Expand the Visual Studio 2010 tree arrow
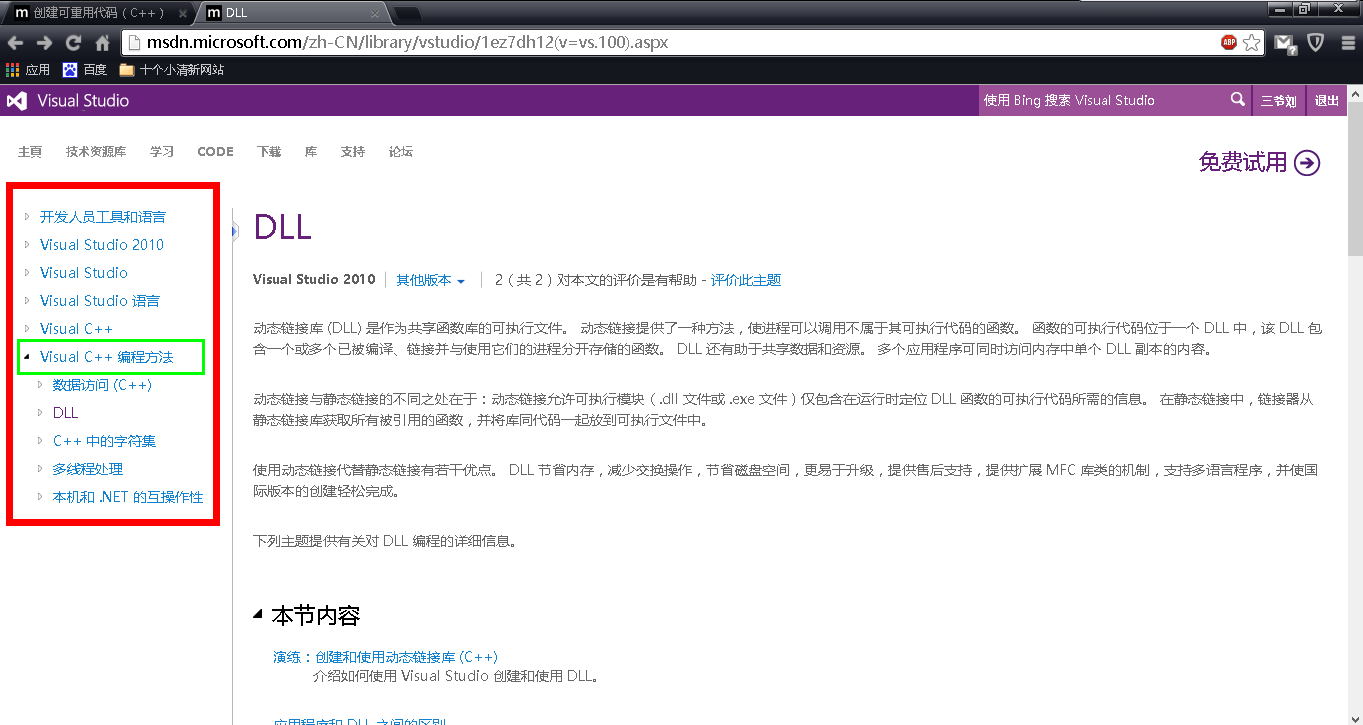The image size is (1363, 725). click(27, 244)
